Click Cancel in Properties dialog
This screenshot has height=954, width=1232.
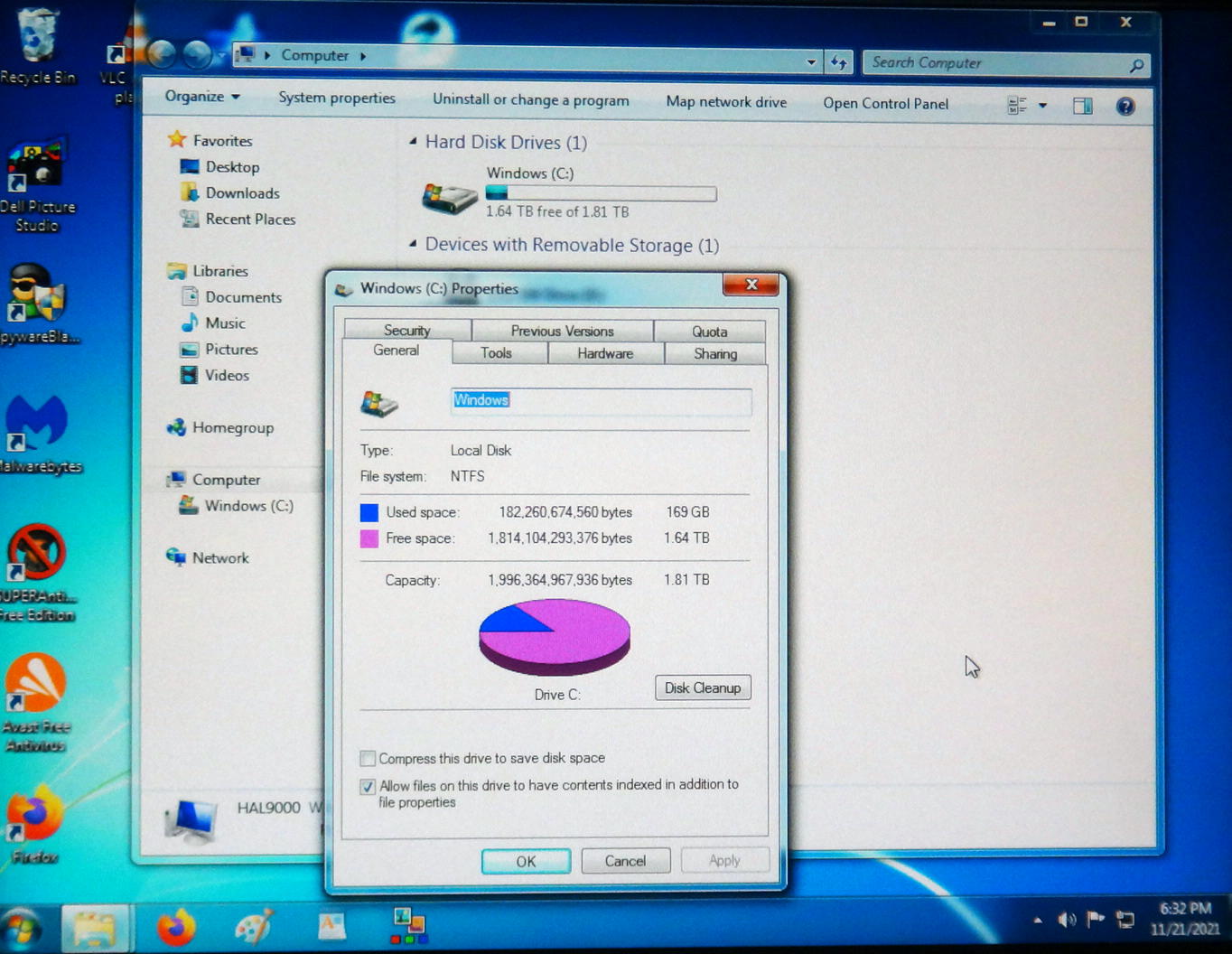[625, 861]
